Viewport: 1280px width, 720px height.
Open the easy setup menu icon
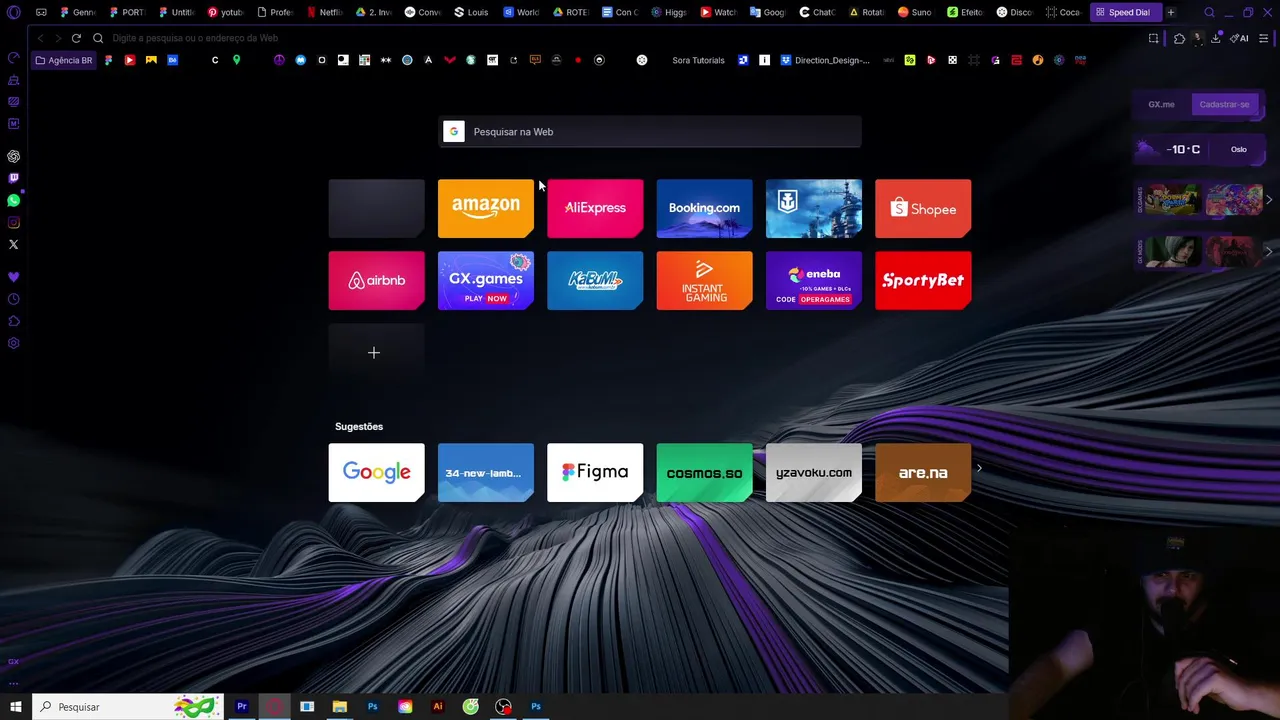point(1264,38)
